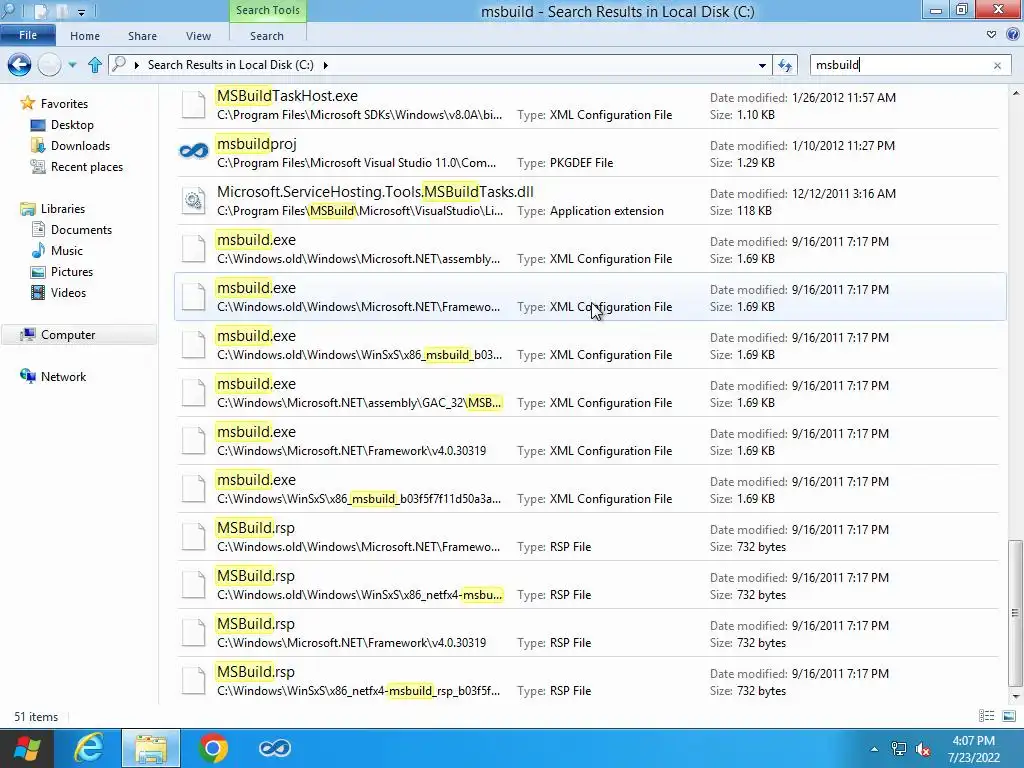Click the quick access new folder icon
Screen dimensions: 1024x768
[x=63, y=11]
